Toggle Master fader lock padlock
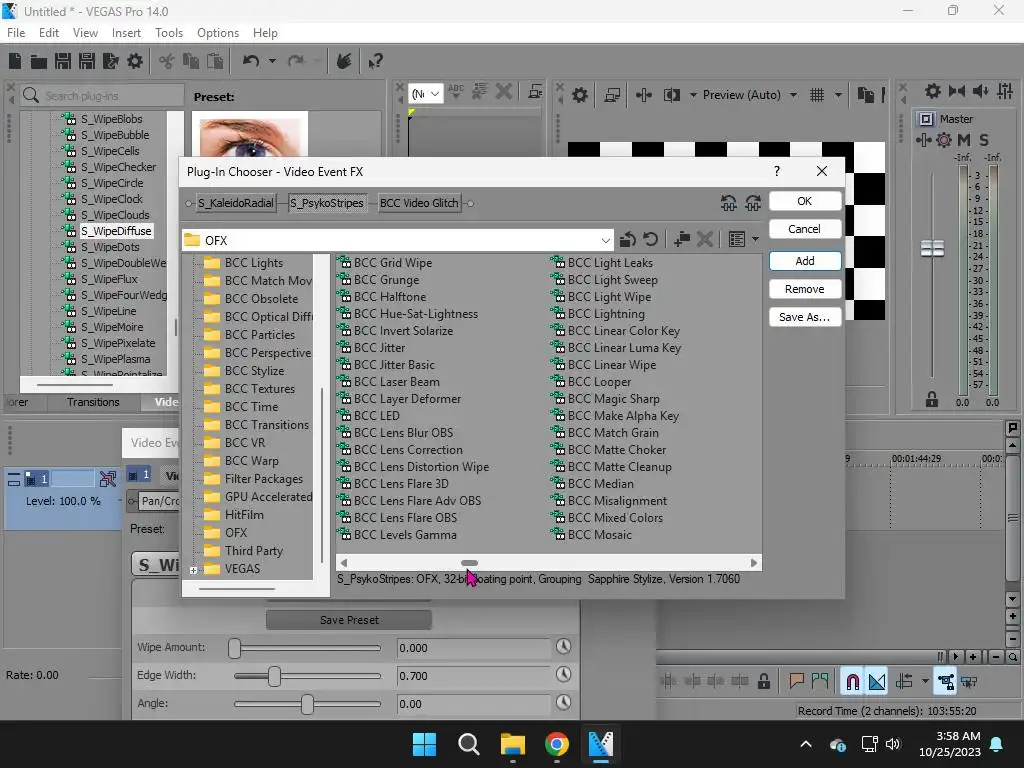The height and width of the screenshot is (768, 1024). point(932,400)
